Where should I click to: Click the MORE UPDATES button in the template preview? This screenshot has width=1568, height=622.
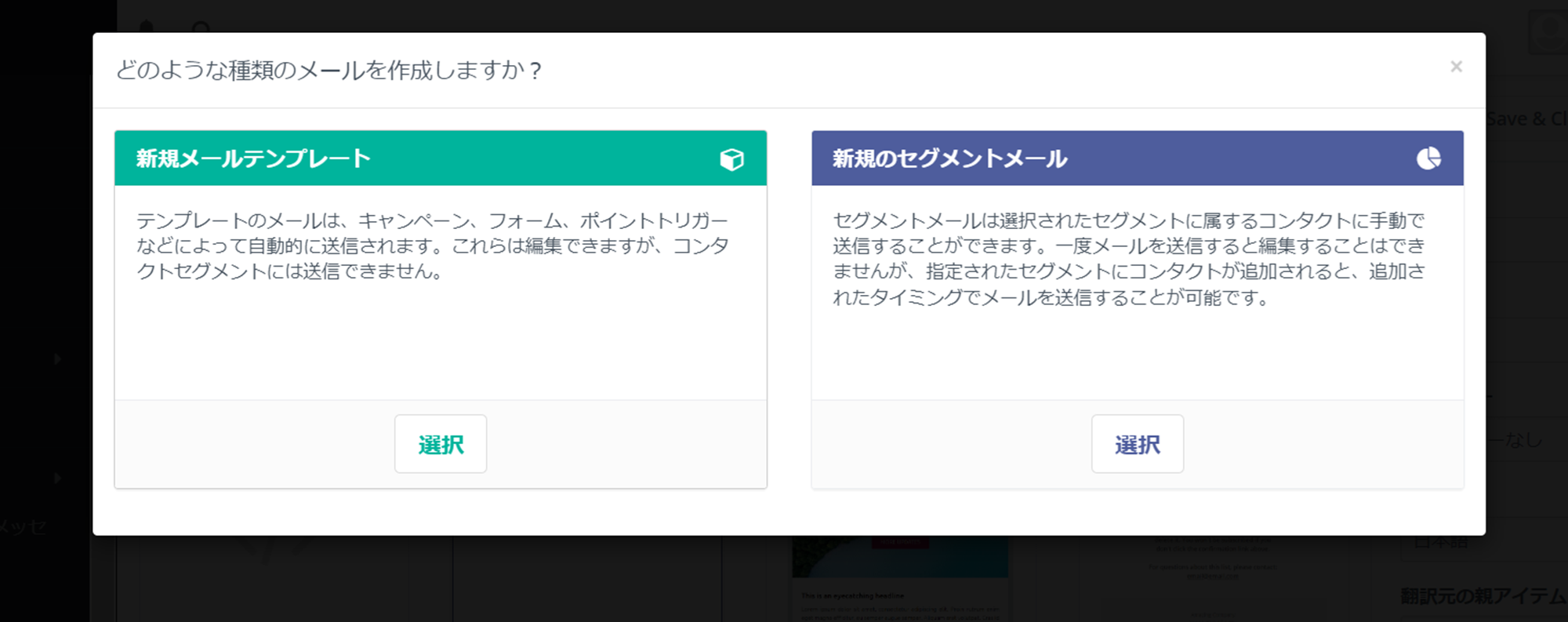point(900,541)
